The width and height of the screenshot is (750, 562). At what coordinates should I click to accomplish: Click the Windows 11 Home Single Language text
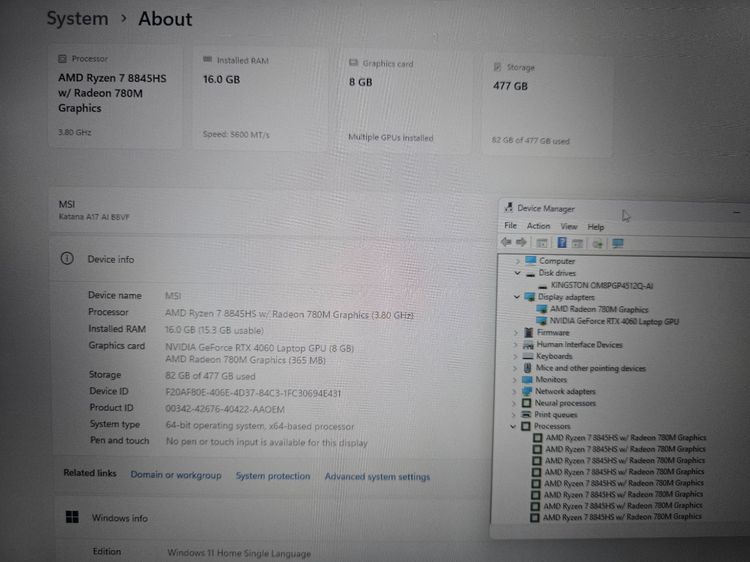tap(239, 553)
